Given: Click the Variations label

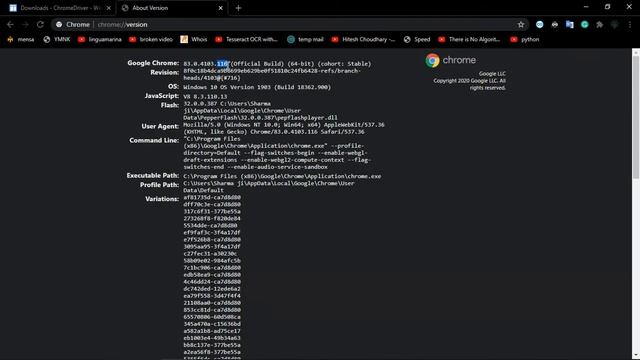Looking at the screenshot, I should click(x=162, y=199).
